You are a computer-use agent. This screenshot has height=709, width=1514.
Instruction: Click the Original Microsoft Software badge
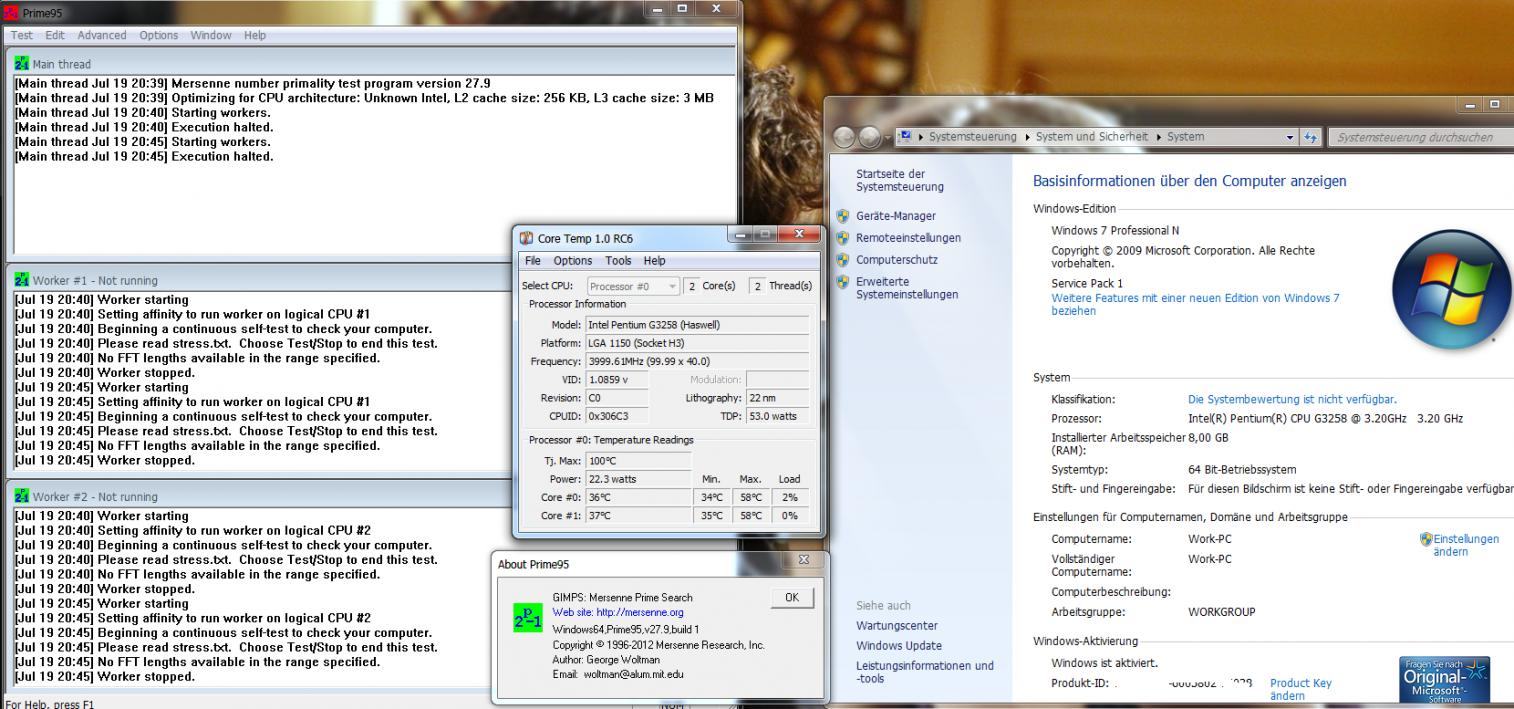click(x=1446, y=681)
